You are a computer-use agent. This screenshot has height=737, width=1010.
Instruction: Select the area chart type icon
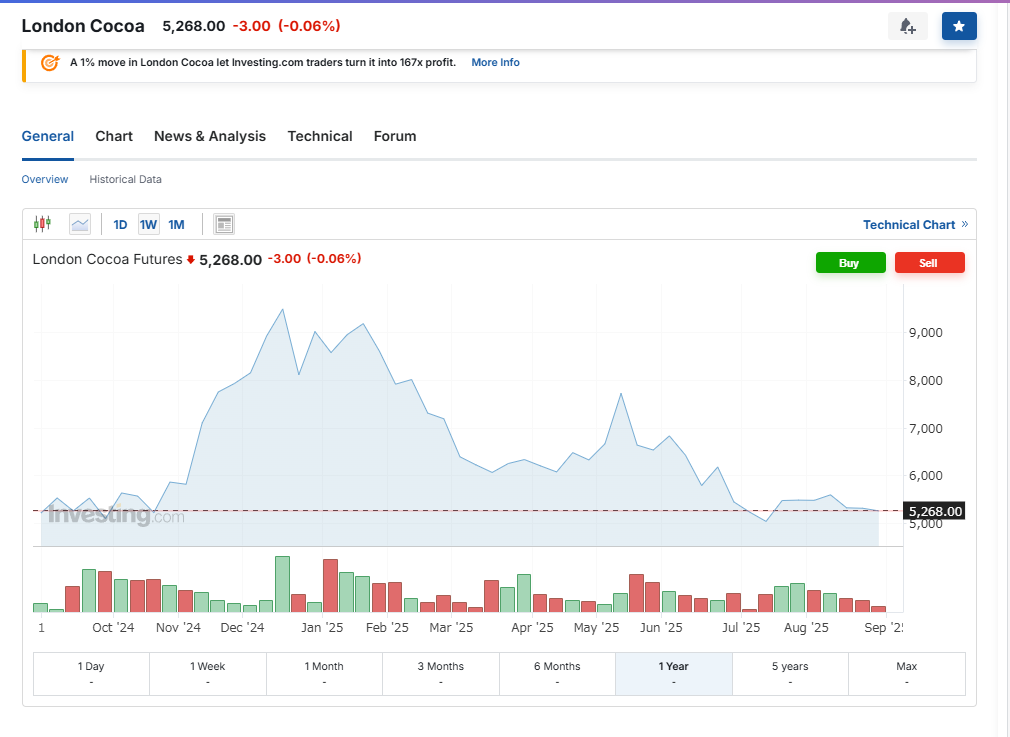(80, 224)
